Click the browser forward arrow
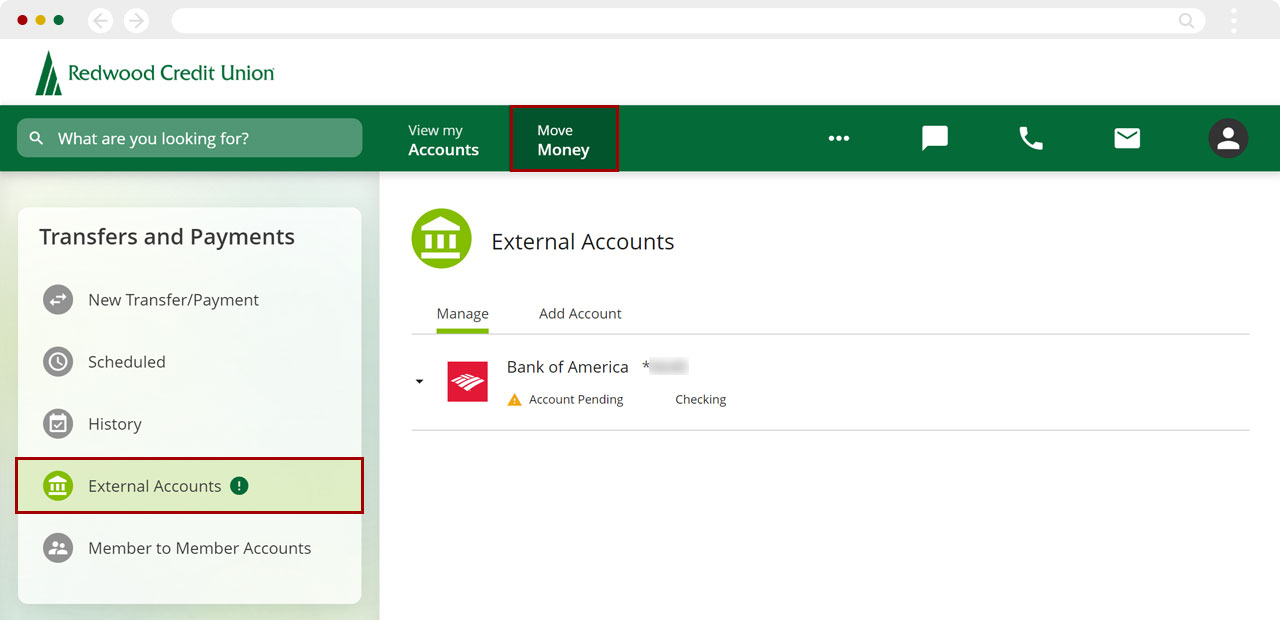 pyautogui.click(x=135, y=20)
